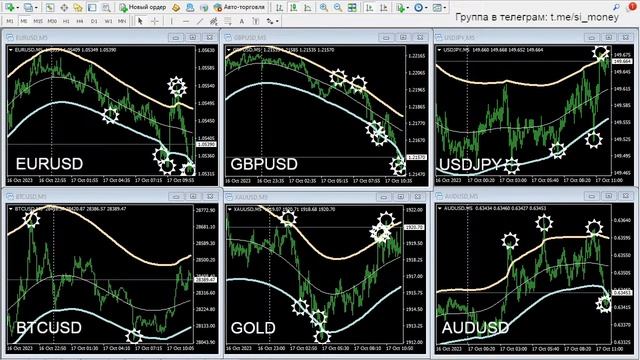The image size is (640, 360).
Task: Open the arrows objects dropdown
Action: (x=272, y=21)
